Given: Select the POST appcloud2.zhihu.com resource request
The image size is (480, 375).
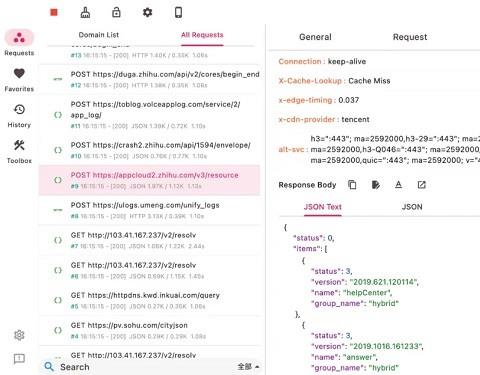Looking at the screenshot, I should pyautogui.click(x=149, y=180).
